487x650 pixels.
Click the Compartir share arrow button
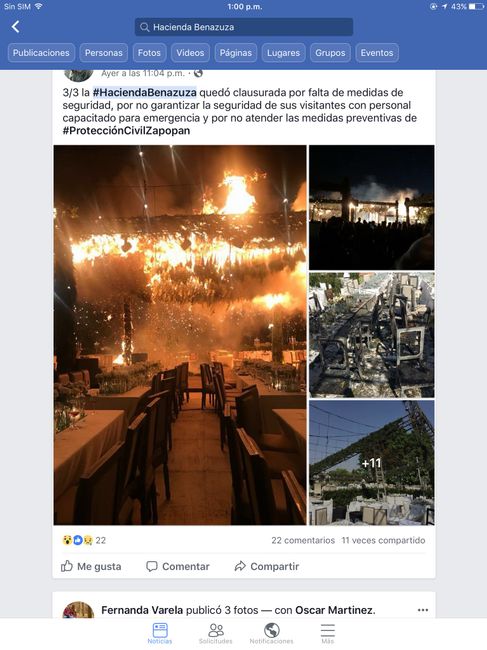[267, 566]
